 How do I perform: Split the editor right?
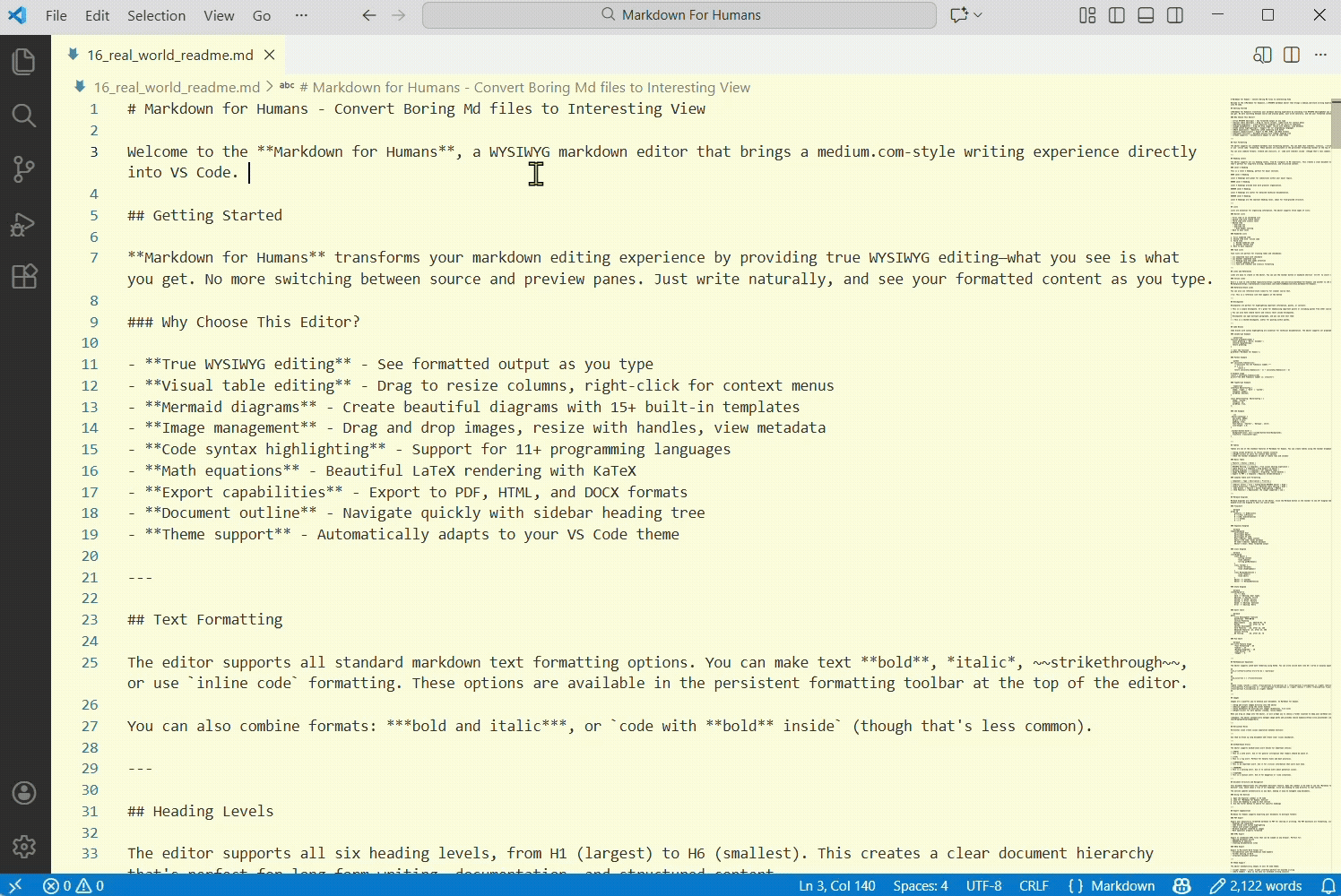(x=1292, y=55)
